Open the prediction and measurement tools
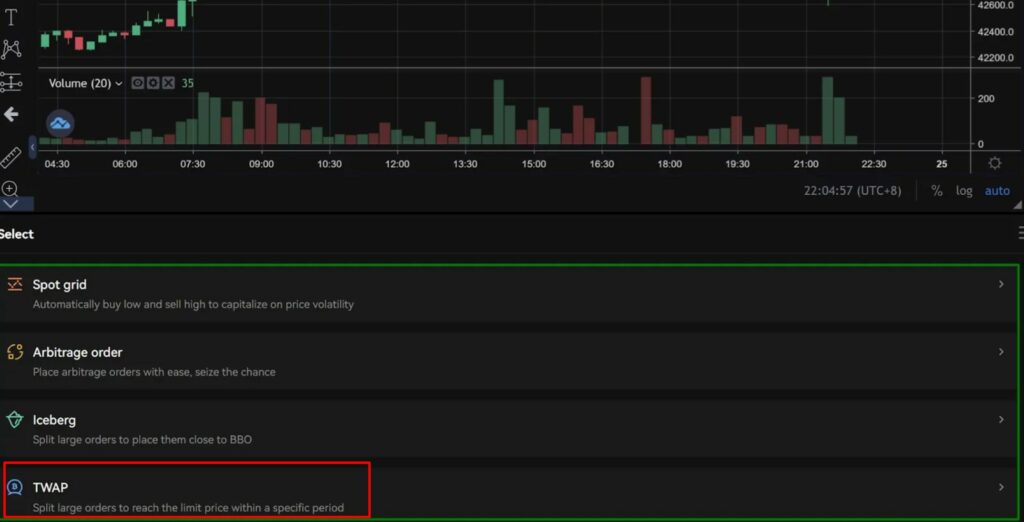The image size is (1024, 522). [11, 82]
